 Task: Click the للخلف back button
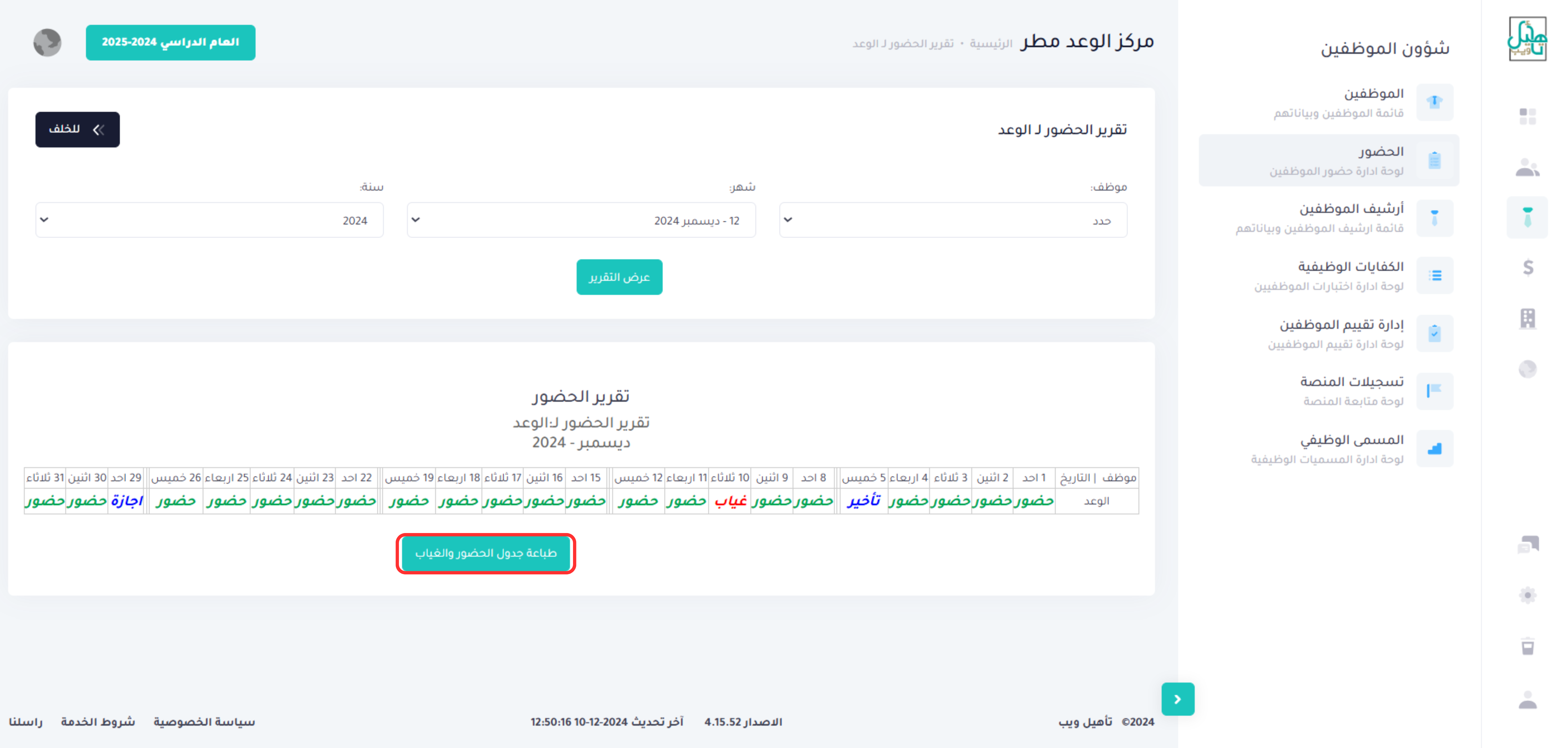click(77, 129)
